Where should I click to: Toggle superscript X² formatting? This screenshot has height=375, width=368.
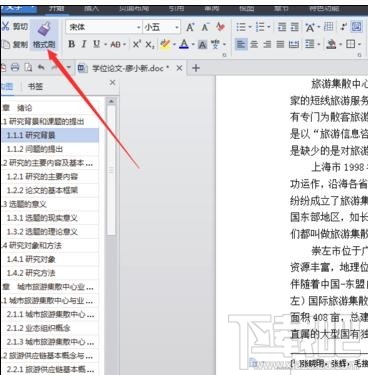pyautogui.click(x=137, y=44)
